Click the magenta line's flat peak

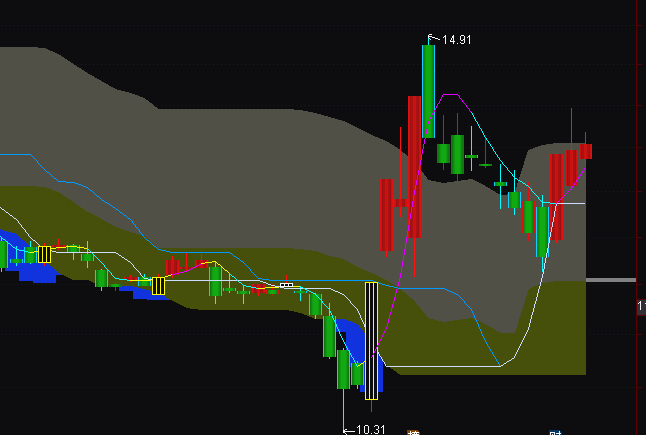tap(450, 95)
